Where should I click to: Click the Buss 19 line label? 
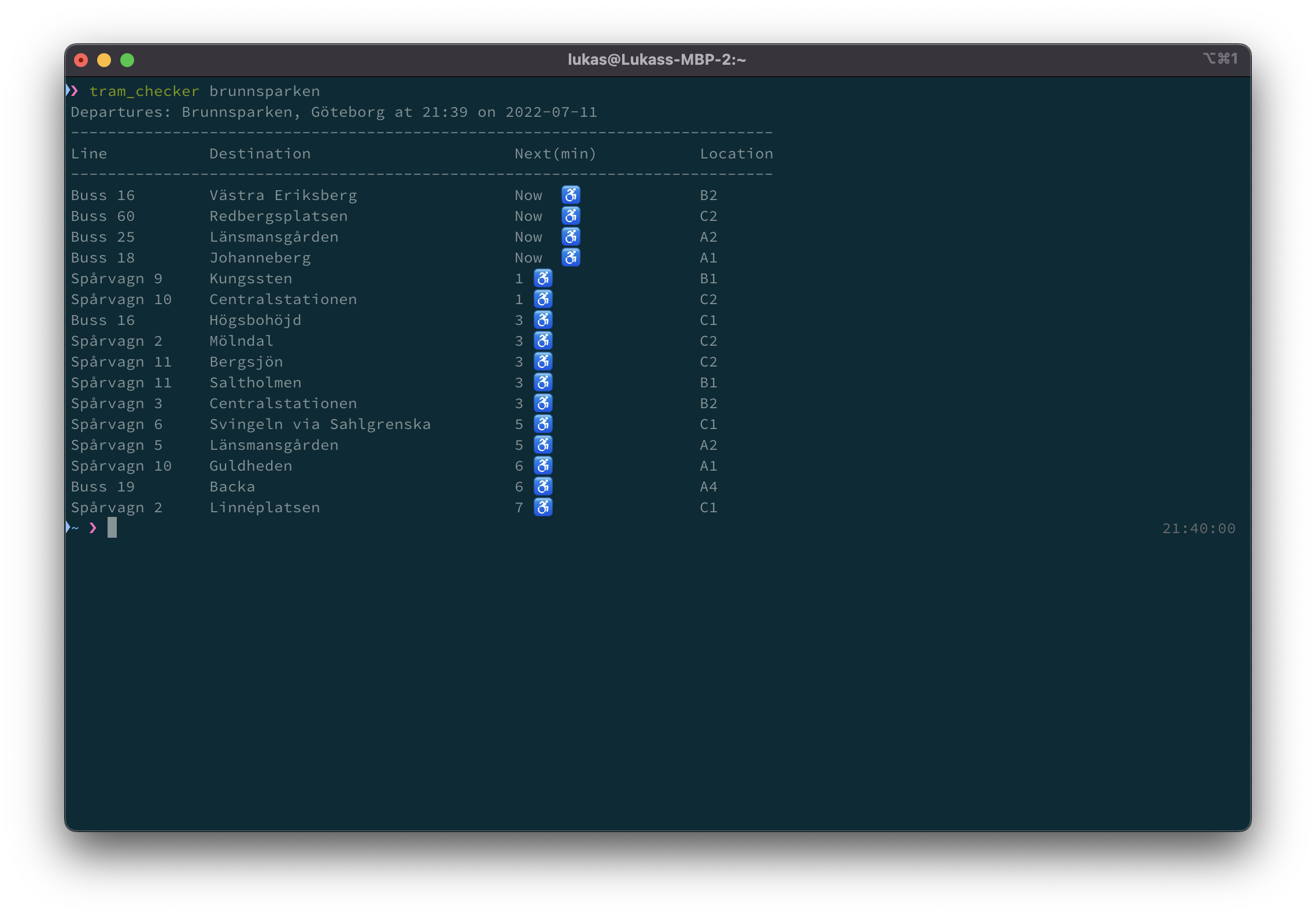point(103,487)
